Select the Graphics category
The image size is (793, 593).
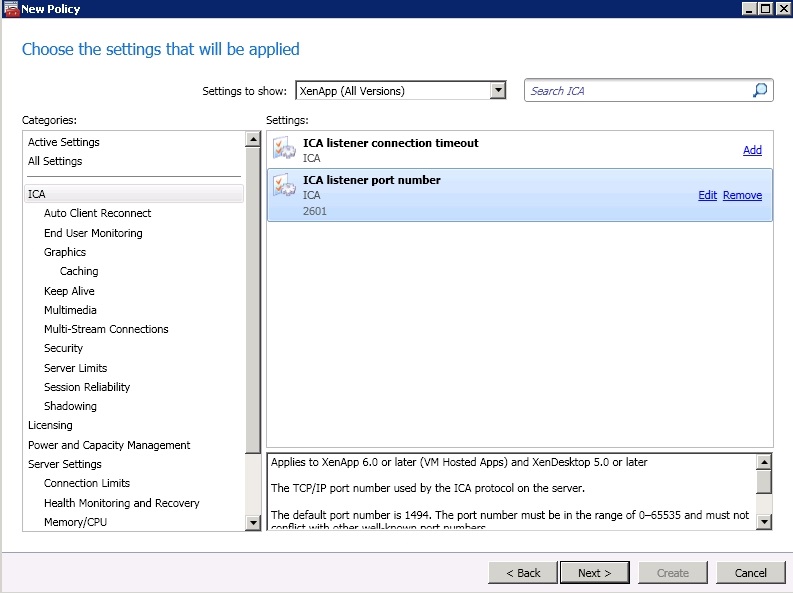click(x=65, y=252)
